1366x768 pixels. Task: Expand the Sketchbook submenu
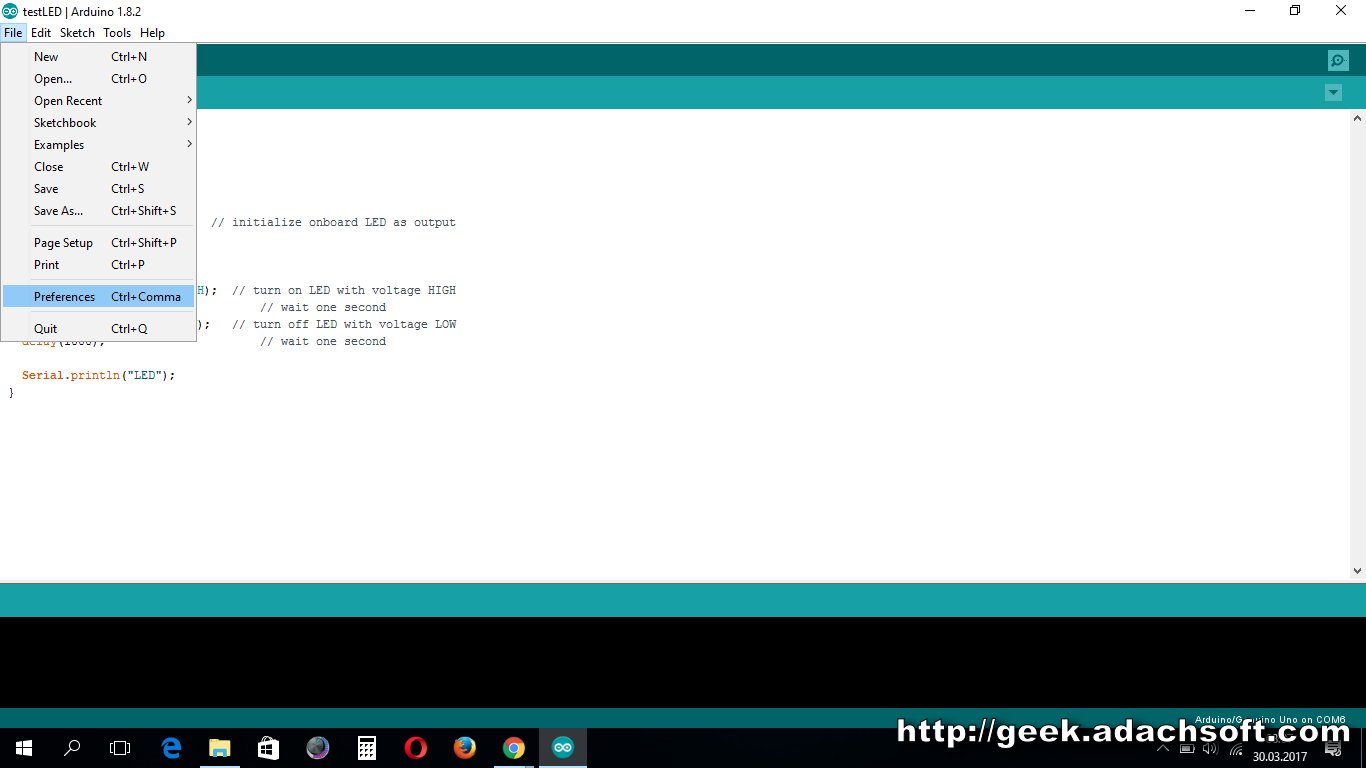[98, 123]
